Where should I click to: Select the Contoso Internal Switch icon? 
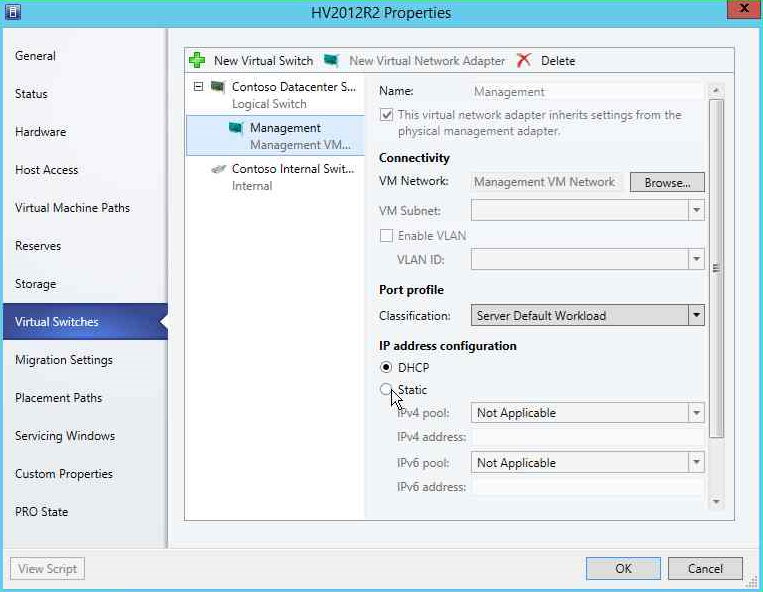[218, 169]
